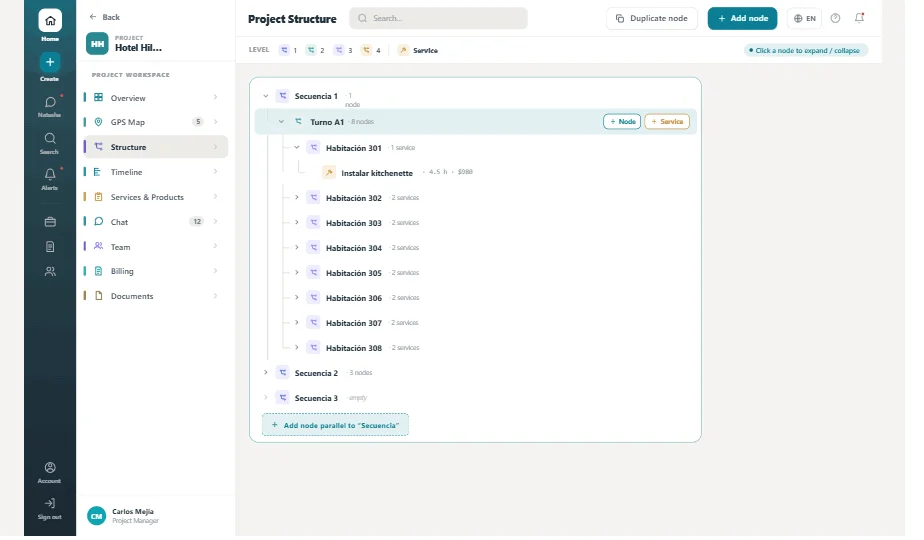
Task: Click the level 1 legend icon
Action: (285, 50)
